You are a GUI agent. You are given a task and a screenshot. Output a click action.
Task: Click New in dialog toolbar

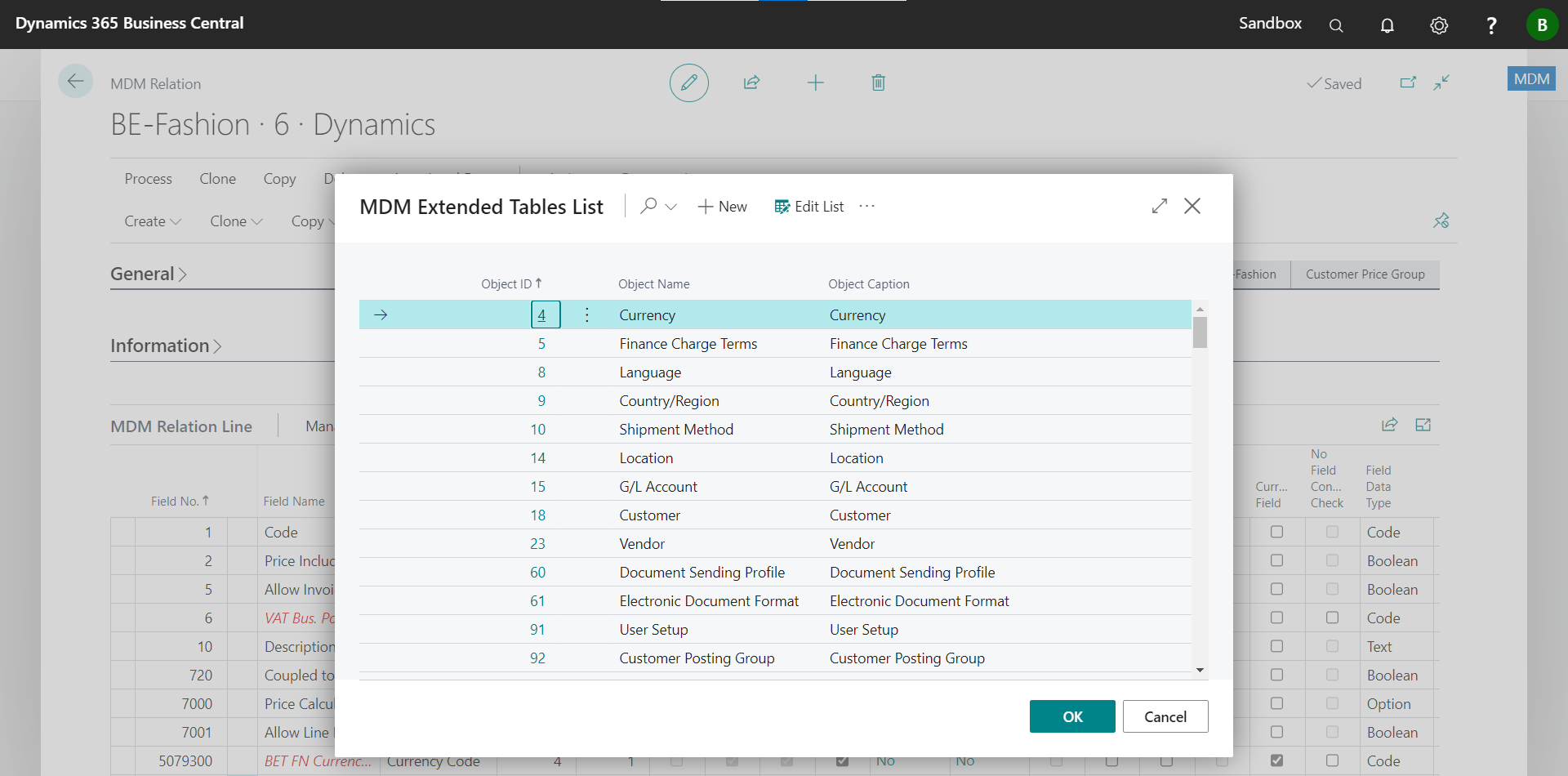(x=723, y=207)
